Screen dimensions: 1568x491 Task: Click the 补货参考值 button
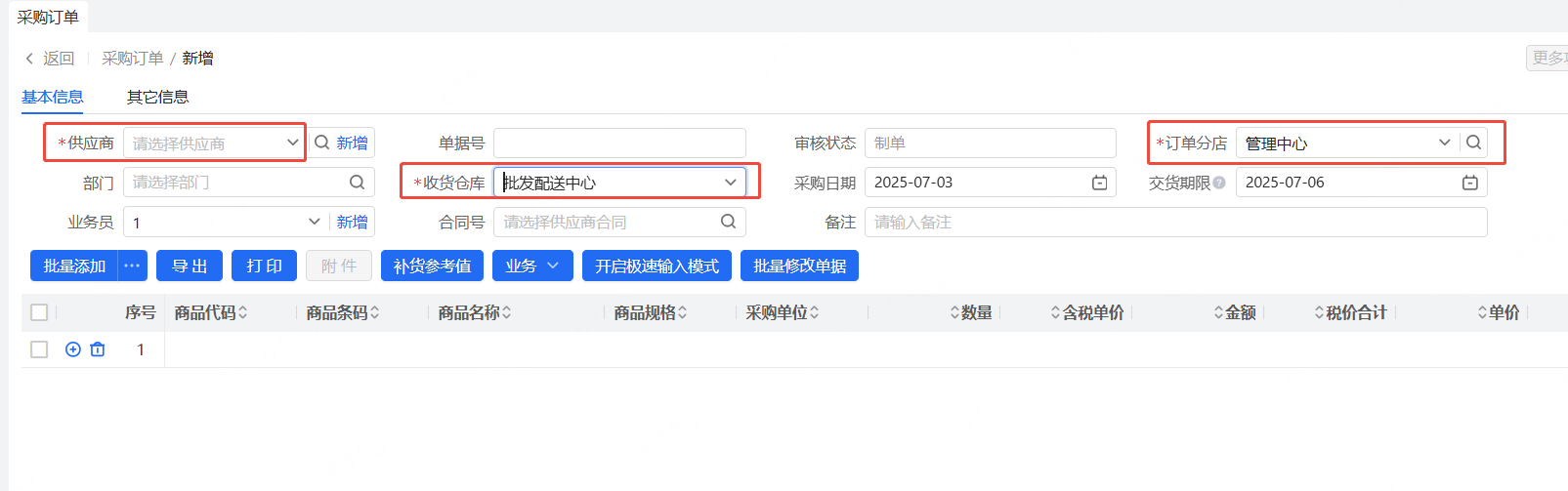click(x=432, y=266)
